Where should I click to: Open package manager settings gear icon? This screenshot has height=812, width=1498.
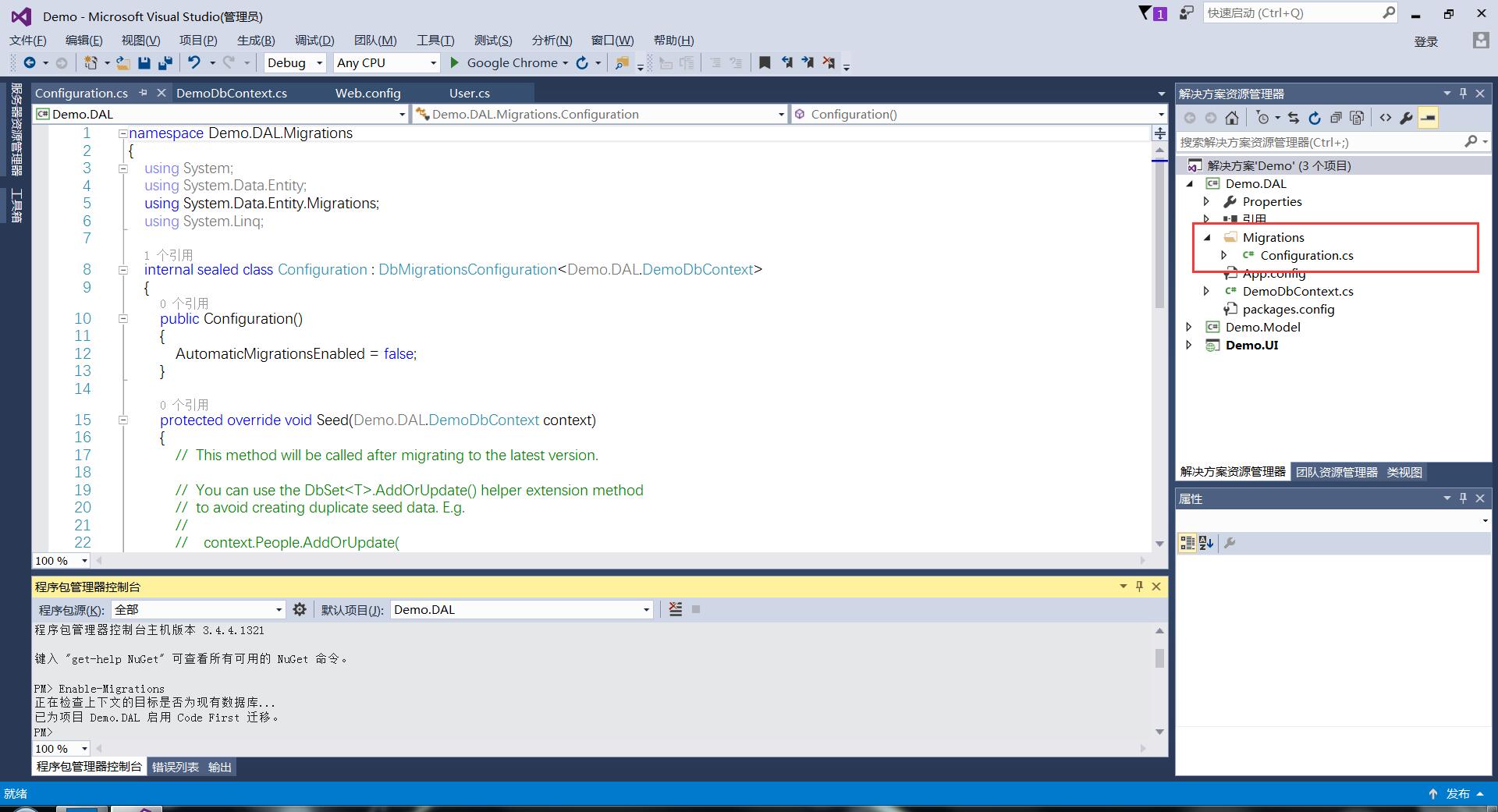tap(300, 609)
